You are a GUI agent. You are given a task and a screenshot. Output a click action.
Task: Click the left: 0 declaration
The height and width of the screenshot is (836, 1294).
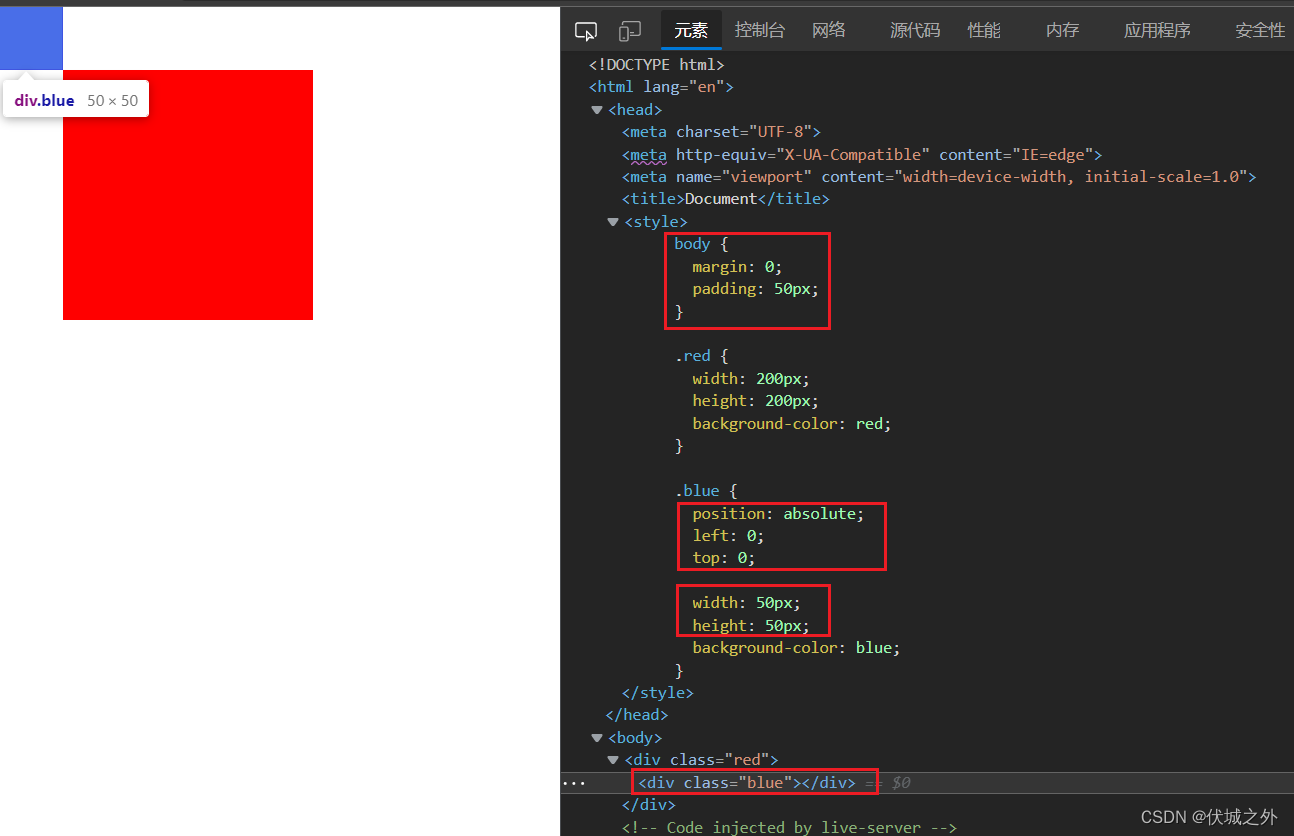[x=728, y=536]
